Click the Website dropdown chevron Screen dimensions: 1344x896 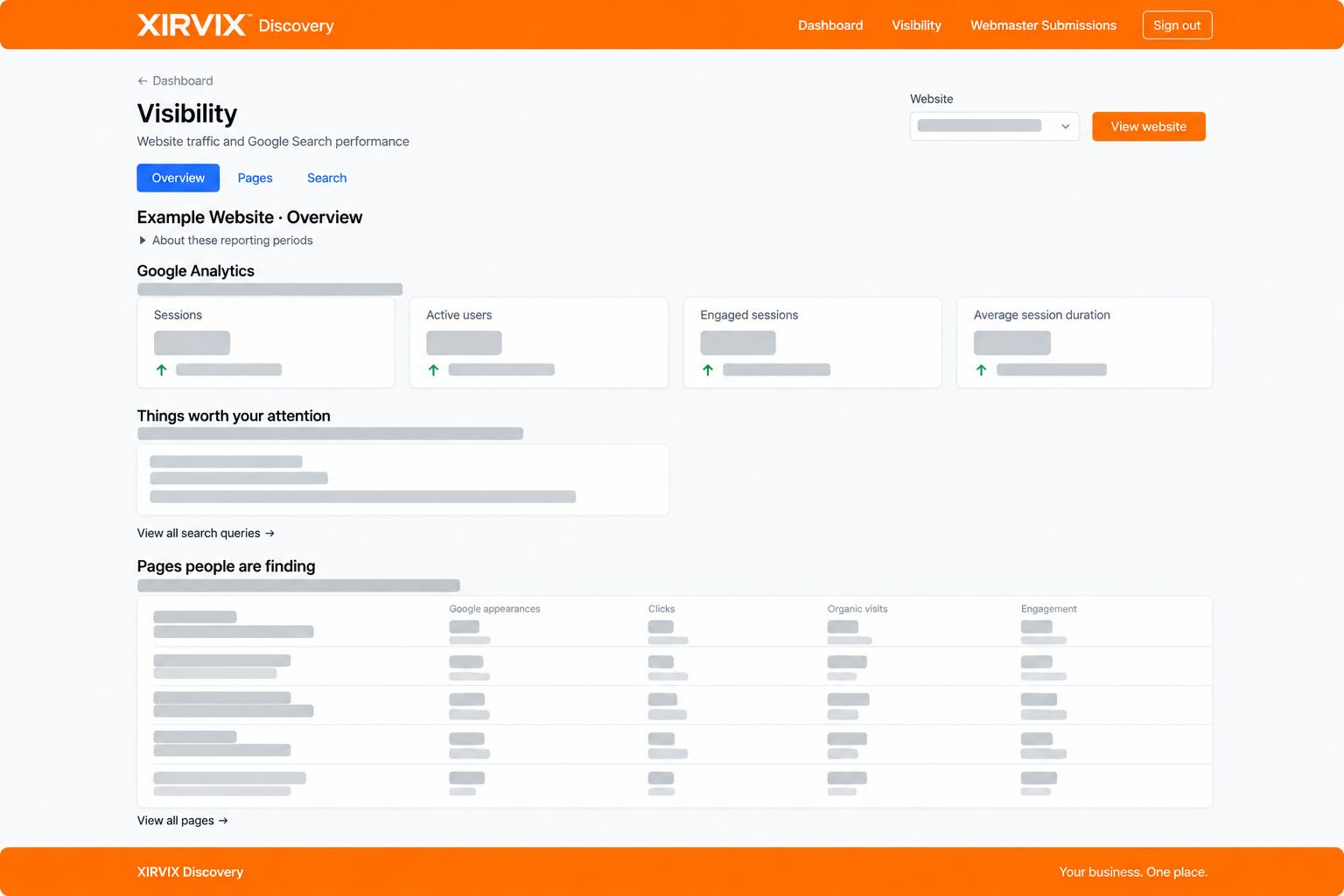click(x=1065, y=126)
